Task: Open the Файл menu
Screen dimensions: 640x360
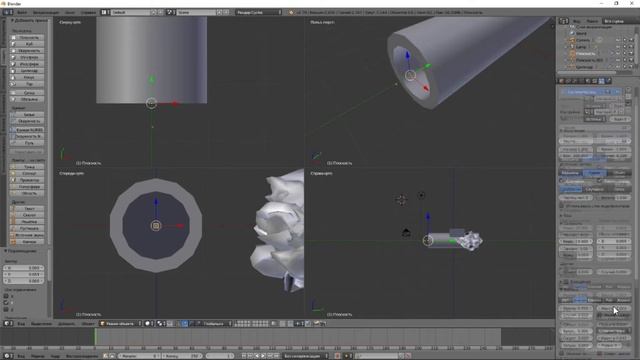Action: (x=22, y=12)
